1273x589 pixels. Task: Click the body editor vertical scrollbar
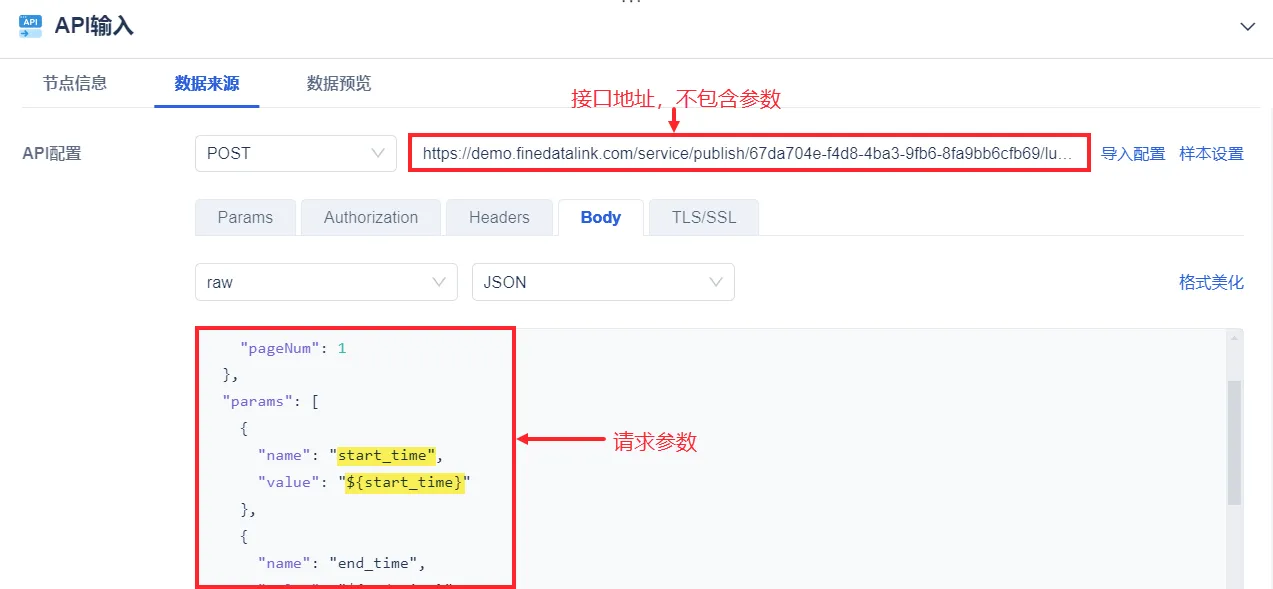[1234, 442]
